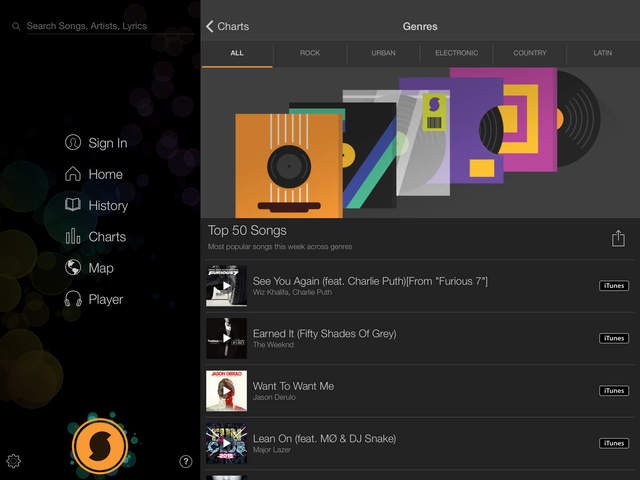Share the Top 50 Songs chart
The width and height of the screenshot is (640, 480).
coord(618,238)
